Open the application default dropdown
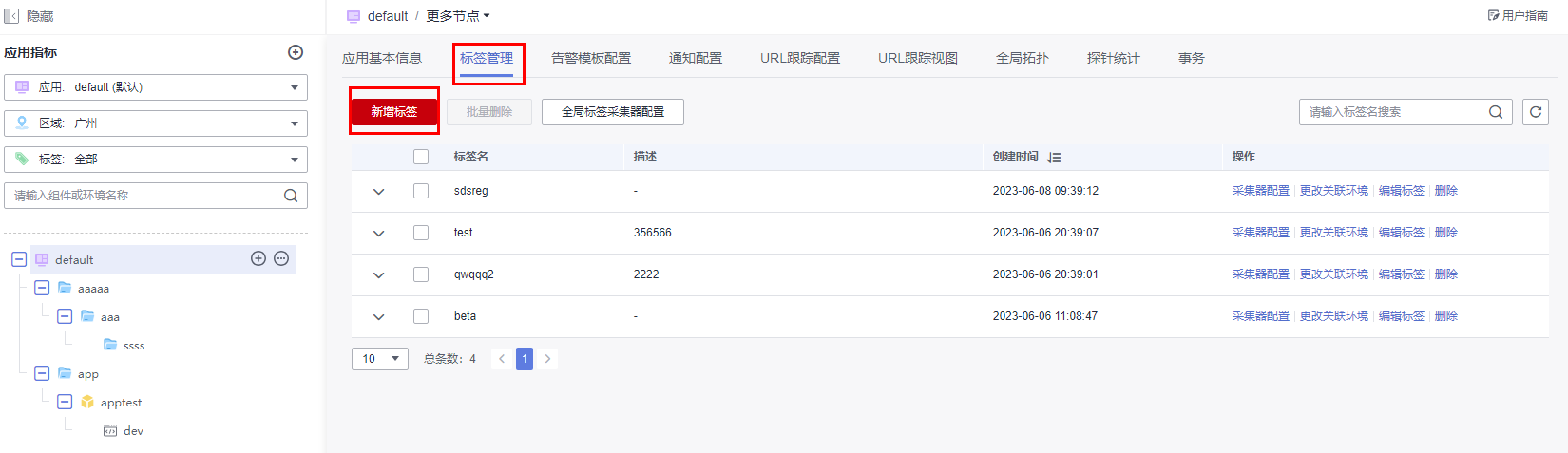Image resolution: width=1568 pixels, height=453 pixels. click(x=156, y=87)
